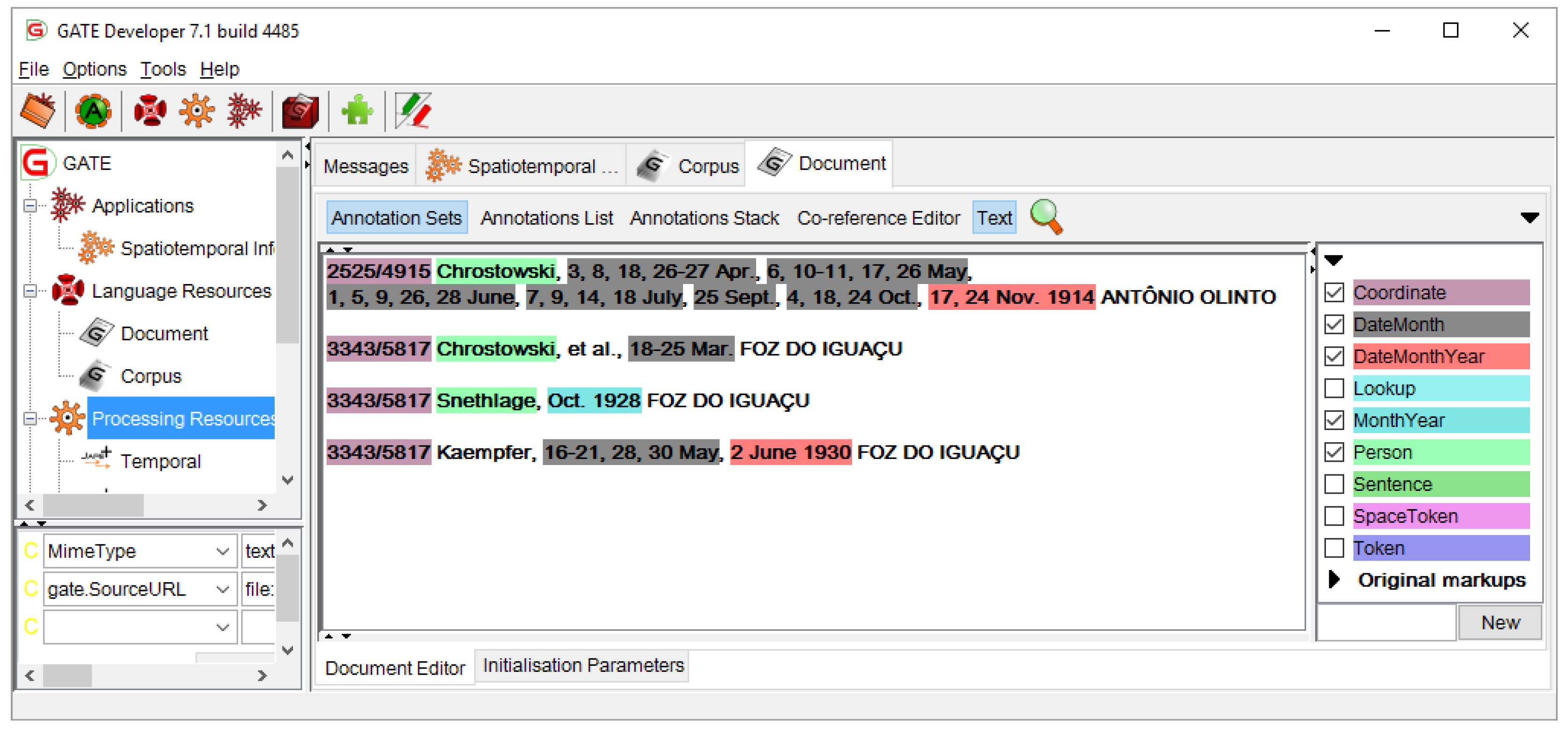This screenshot has width=1568, height=729.
Task: Collapse the default annotation set triangle
Action: click(1333, 261)
